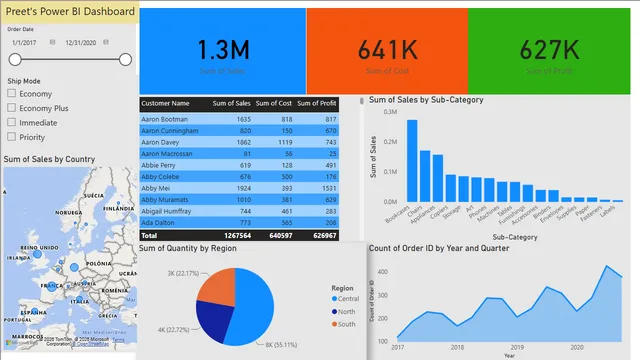This screenshot has height=360, width=640.
Task: Select the Aaron Bootman row name
Action: click(x=164, y=119)
